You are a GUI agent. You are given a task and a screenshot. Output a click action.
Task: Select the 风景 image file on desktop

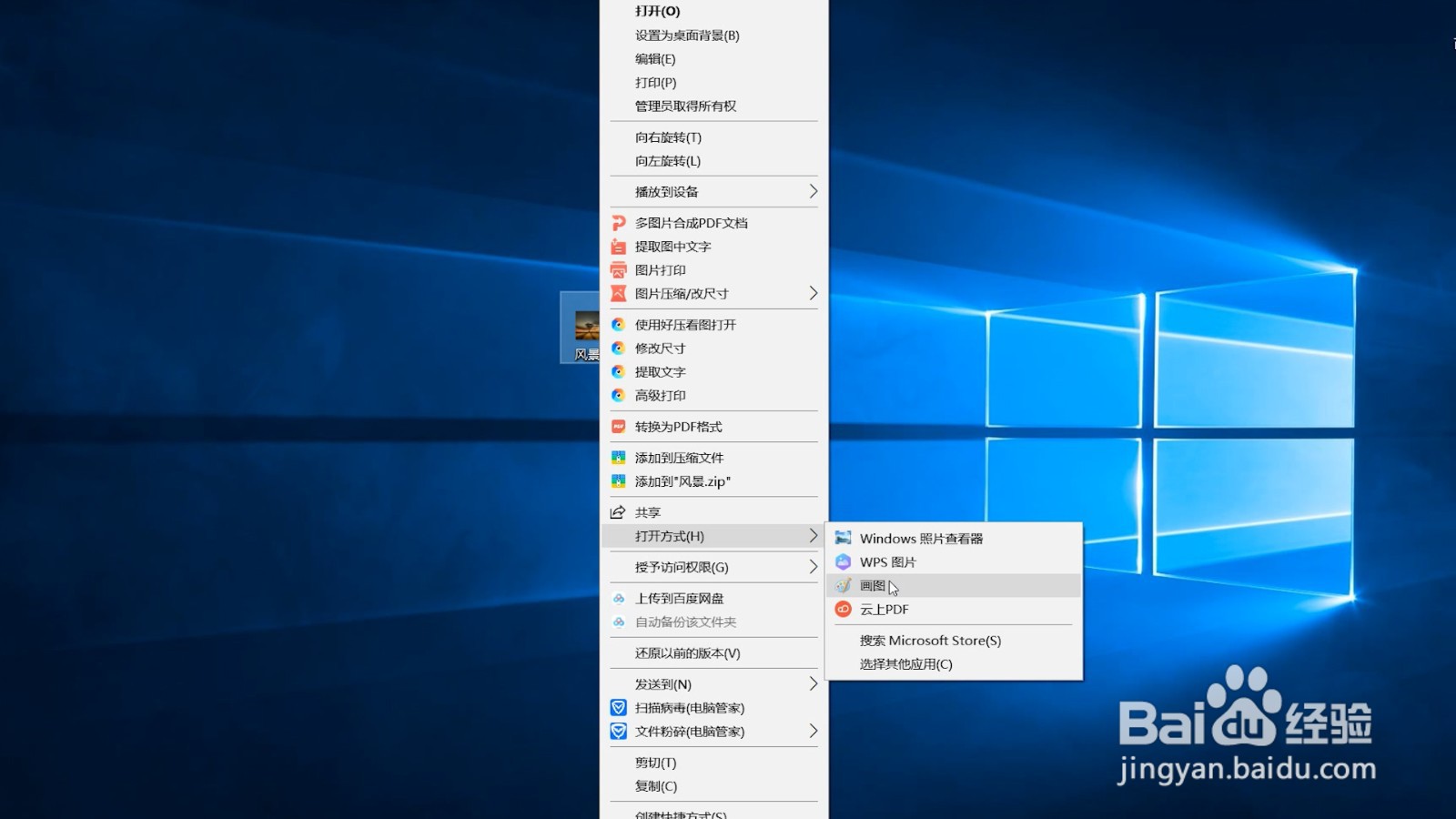[x=581, y=328]
